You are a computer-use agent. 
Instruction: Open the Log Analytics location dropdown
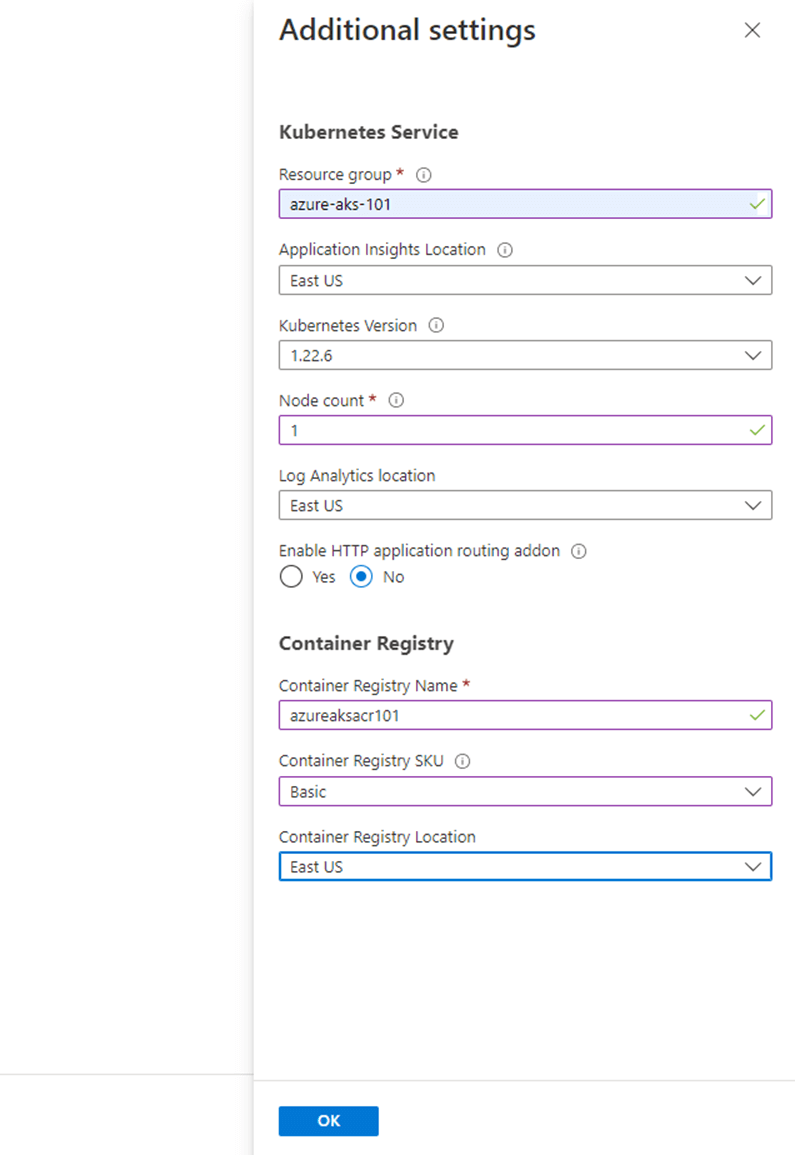525,506
